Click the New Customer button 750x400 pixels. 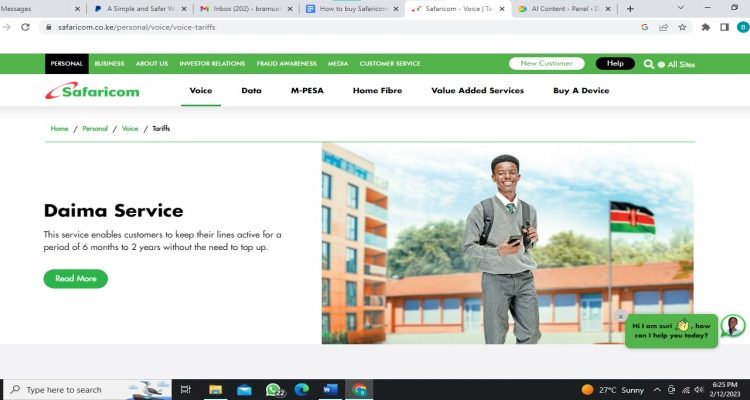pos(547,63)
